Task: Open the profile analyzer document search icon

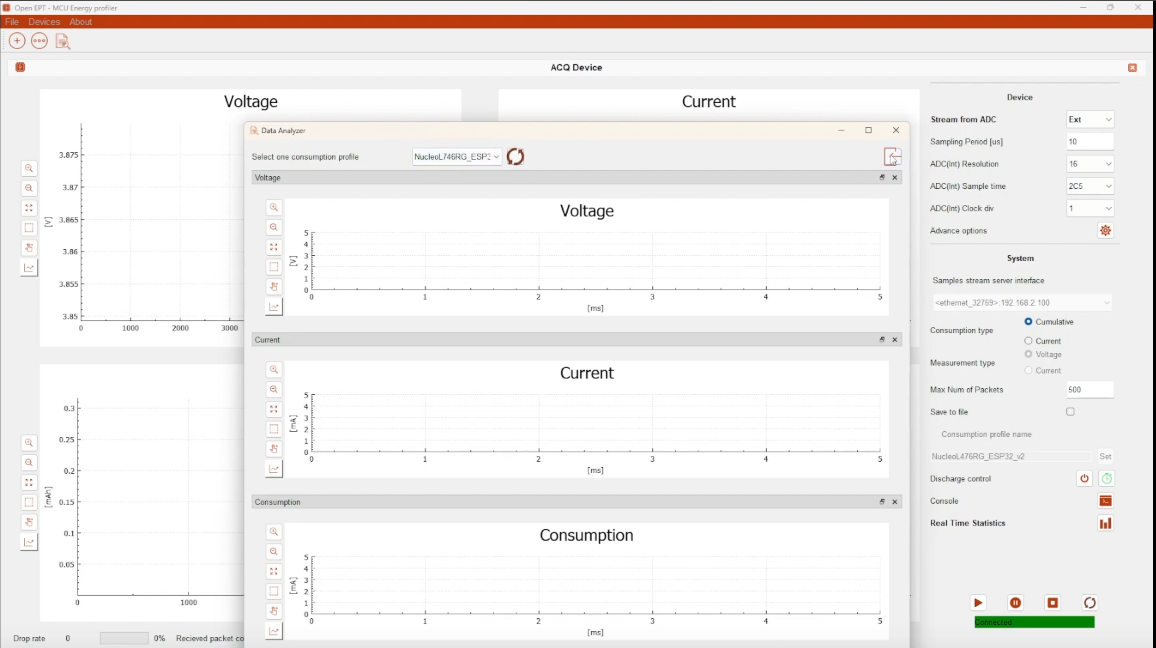Action: pos(62,40)
